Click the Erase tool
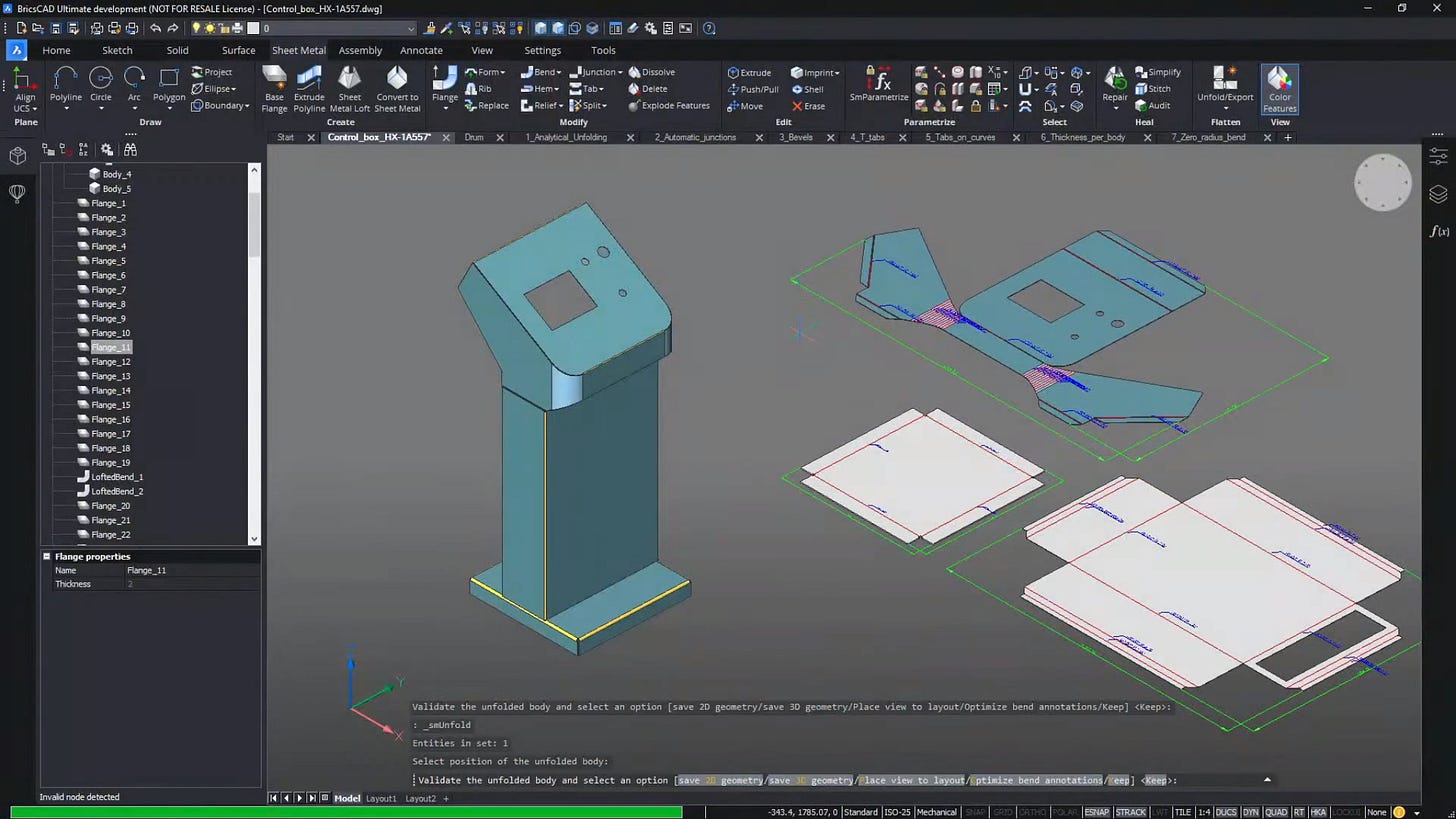The width and height of the screenshot is (1456, 819). pos(808,106)
